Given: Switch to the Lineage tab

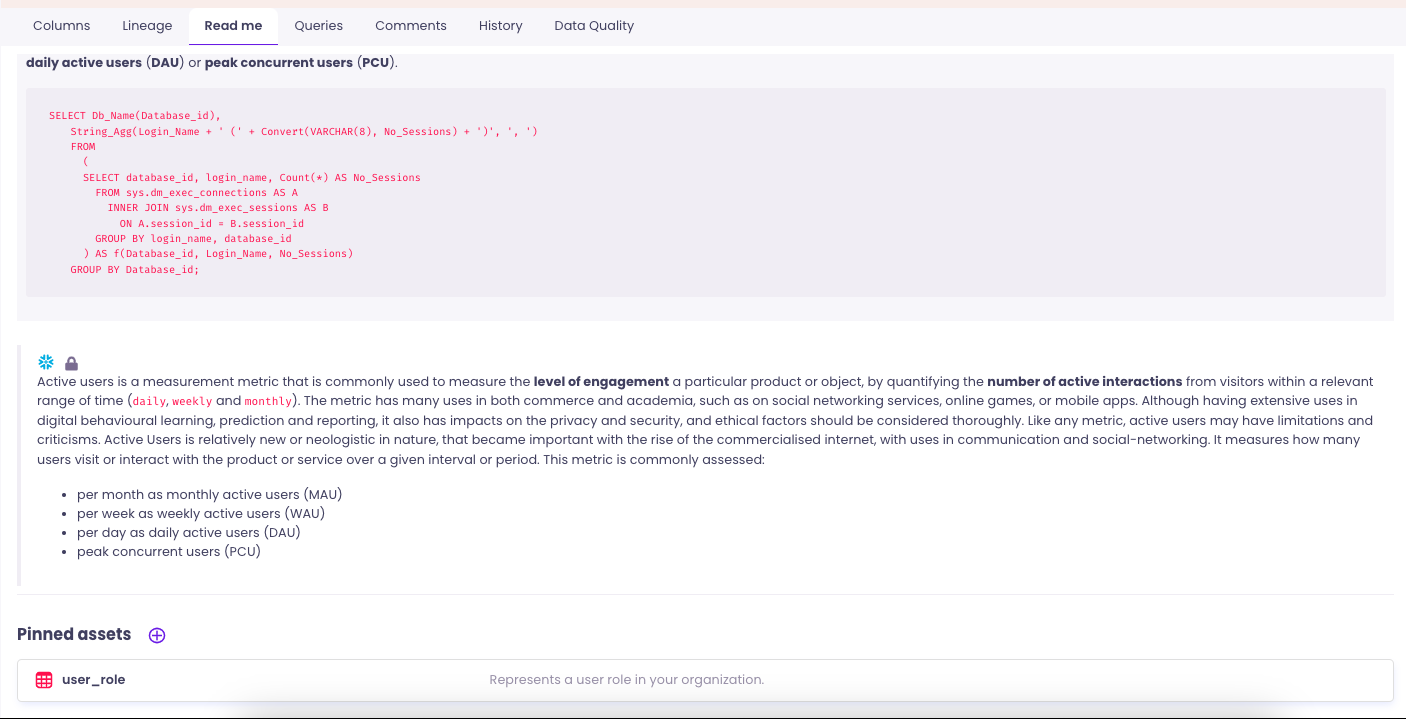Looking at the screenshot, I should pos(147,26).
